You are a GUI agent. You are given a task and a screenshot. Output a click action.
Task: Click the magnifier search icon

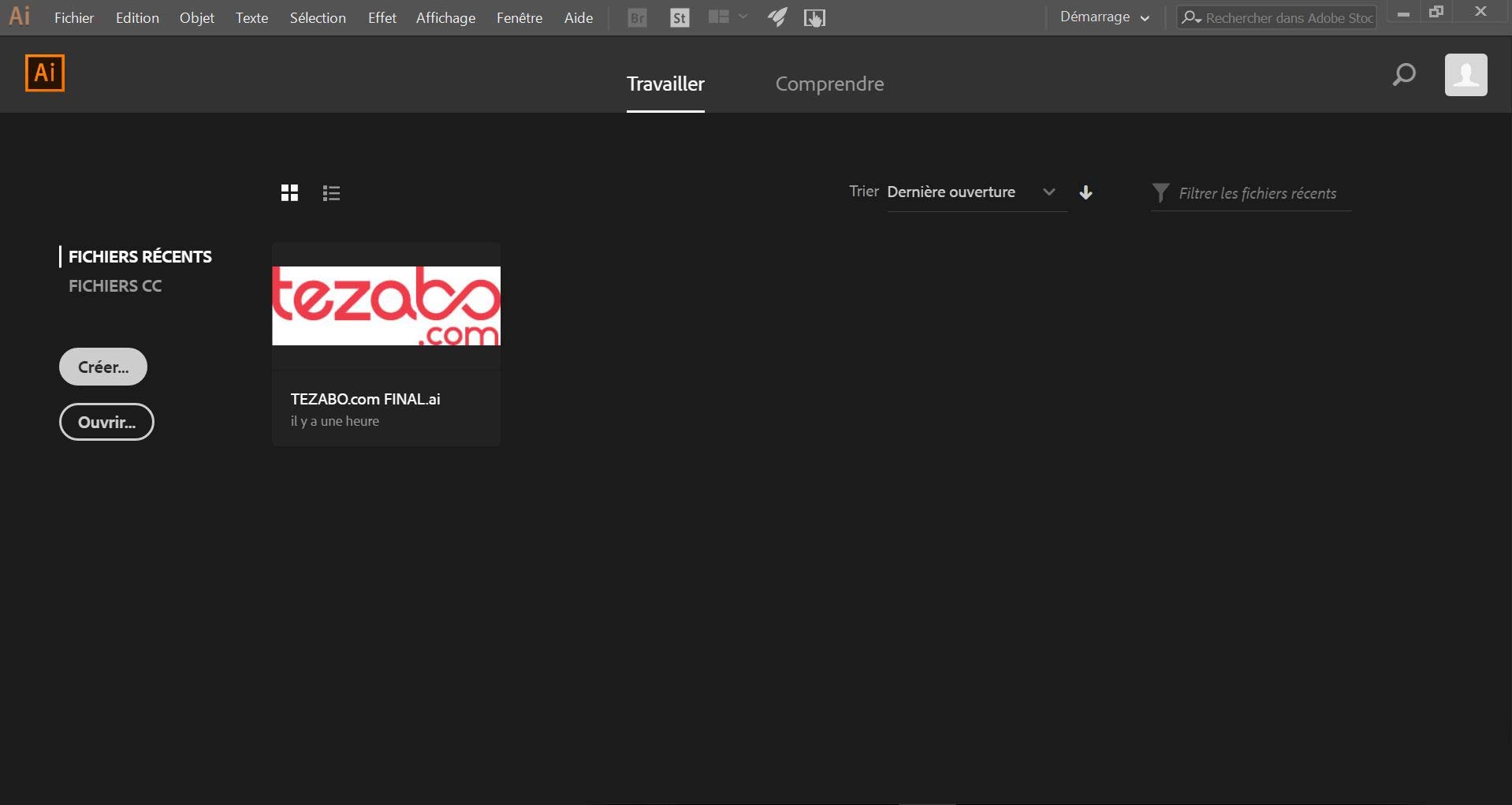[x=1403, y=75]
